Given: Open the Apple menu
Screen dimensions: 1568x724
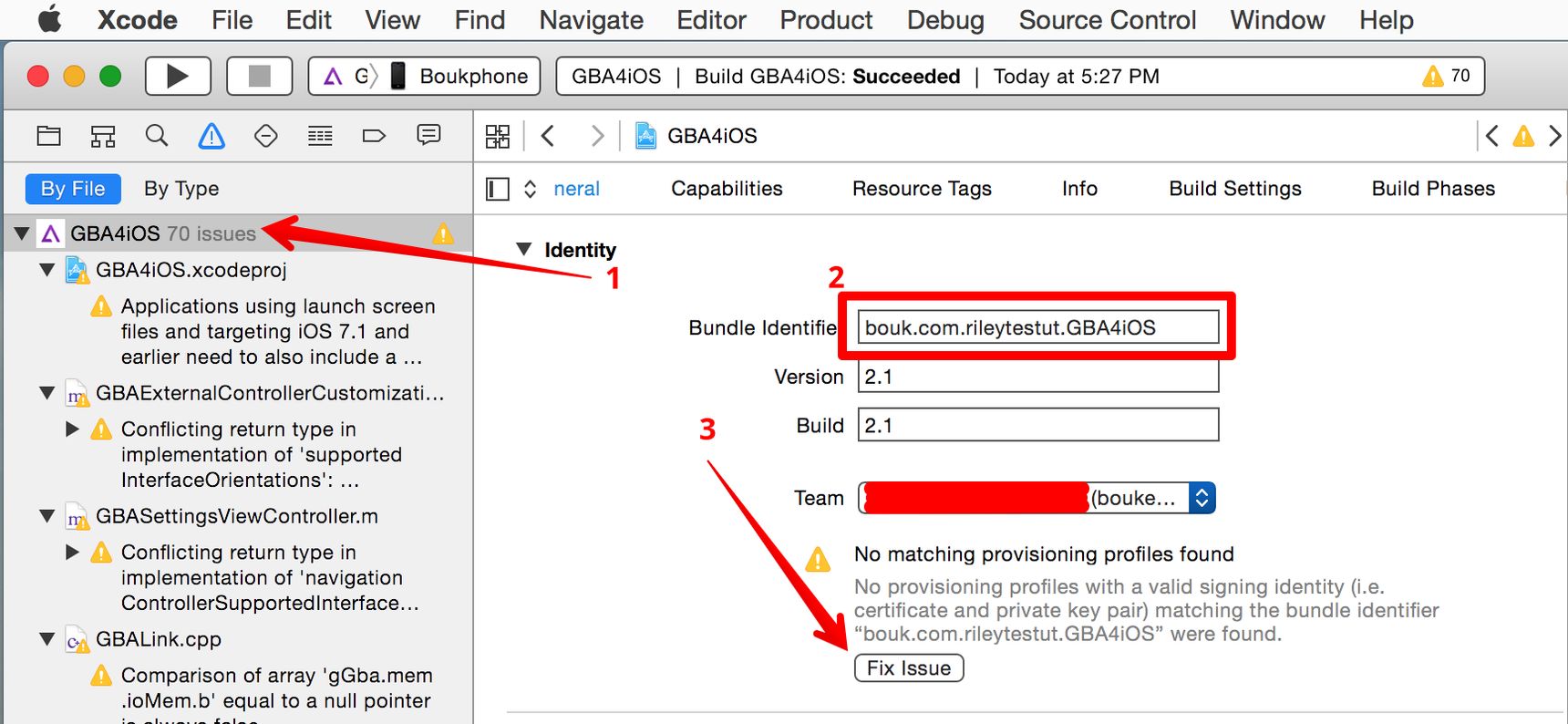Looking at the screenshot, I should point(50,19).
